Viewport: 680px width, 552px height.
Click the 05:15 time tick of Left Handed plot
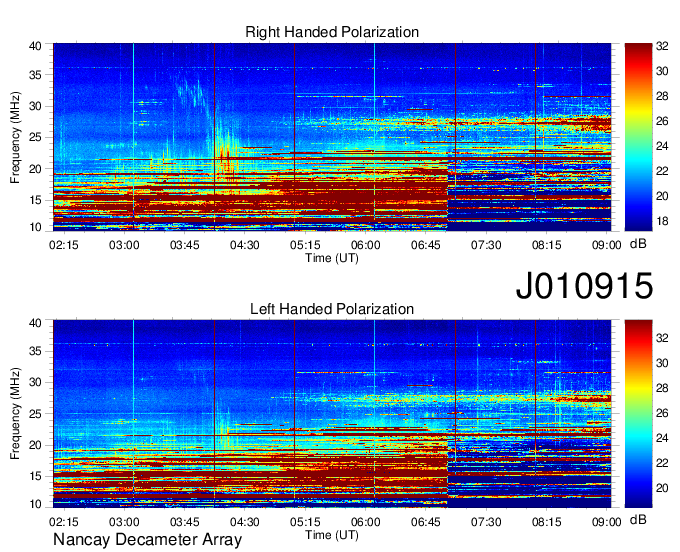tap(305, 522)
